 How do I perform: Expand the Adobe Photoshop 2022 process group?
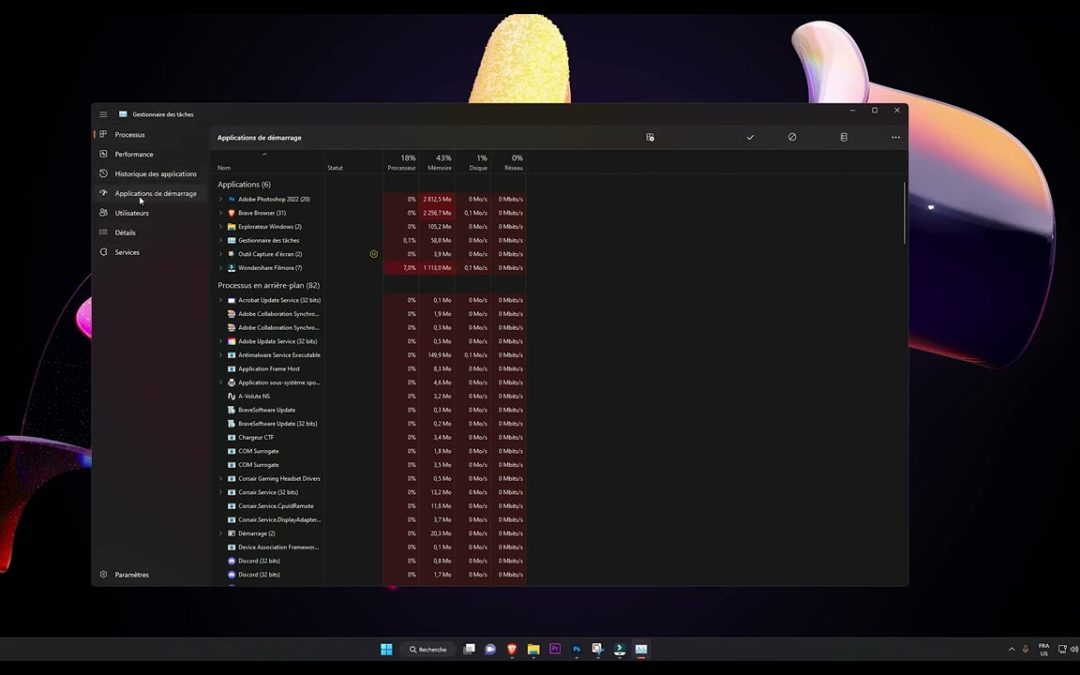coord(220,199)
